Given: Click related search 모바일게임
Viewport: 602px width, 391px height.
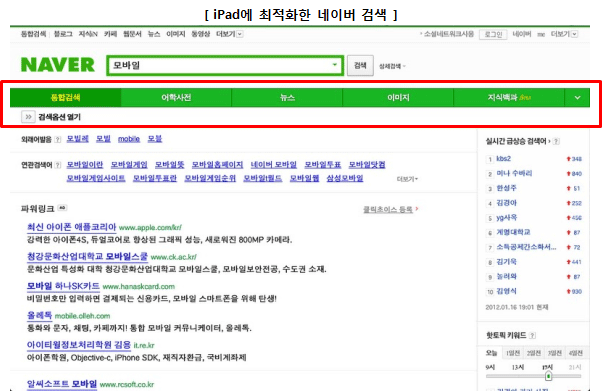Looking at the screenshot, I should 129,164.
